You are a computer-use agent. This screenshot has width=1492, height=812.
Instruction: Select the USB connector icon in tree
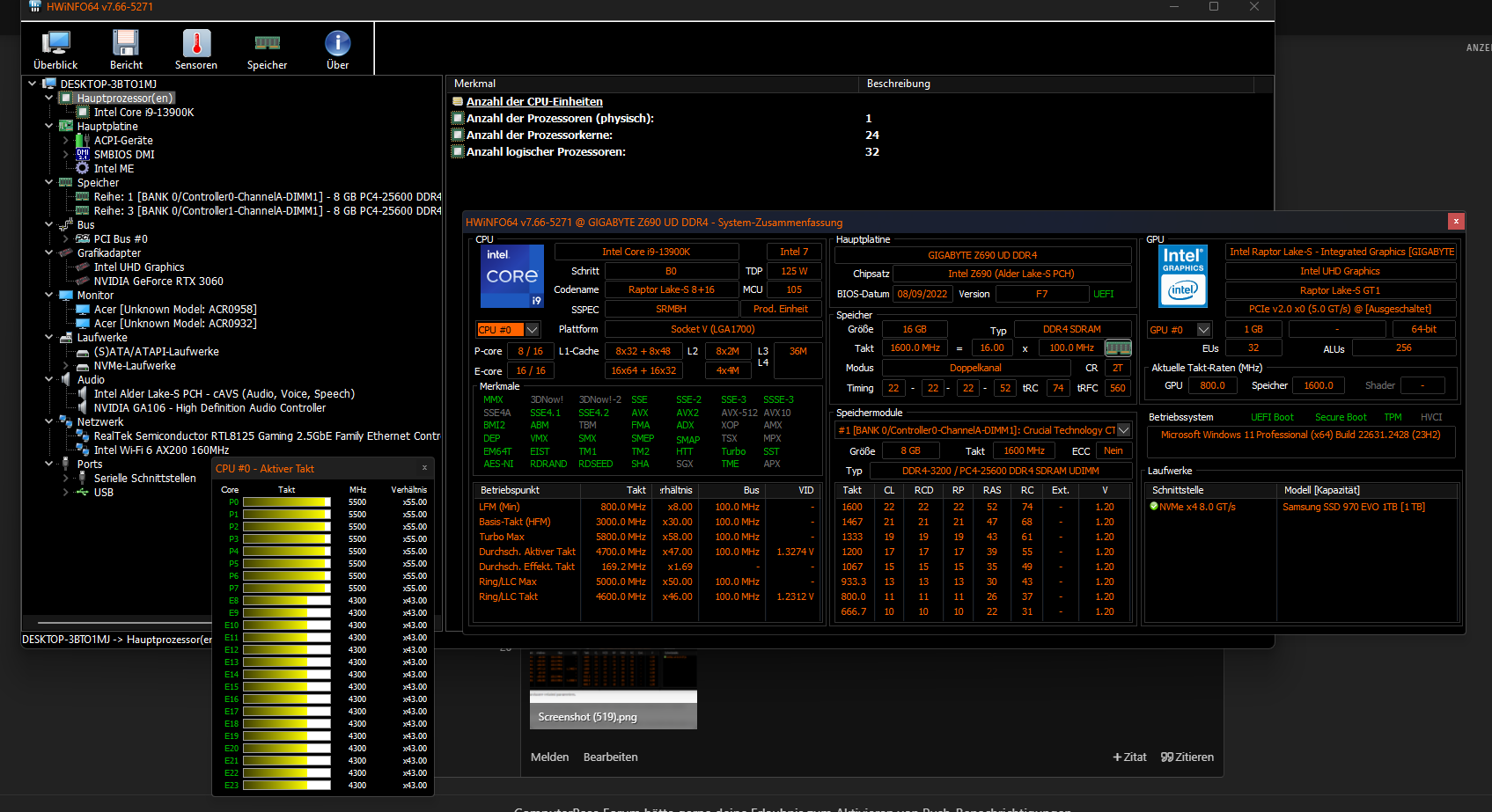83,492
